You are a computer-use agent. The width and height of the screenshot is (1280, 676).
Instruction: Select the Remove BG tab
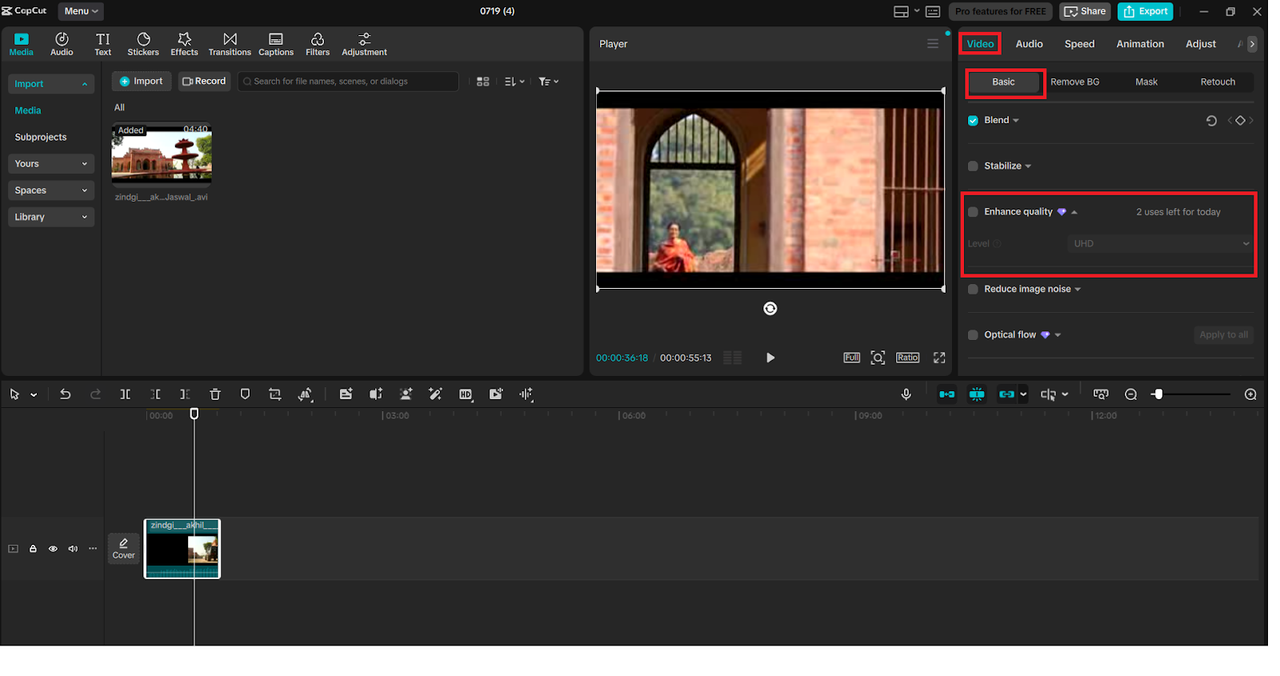tap(1074, 82)
